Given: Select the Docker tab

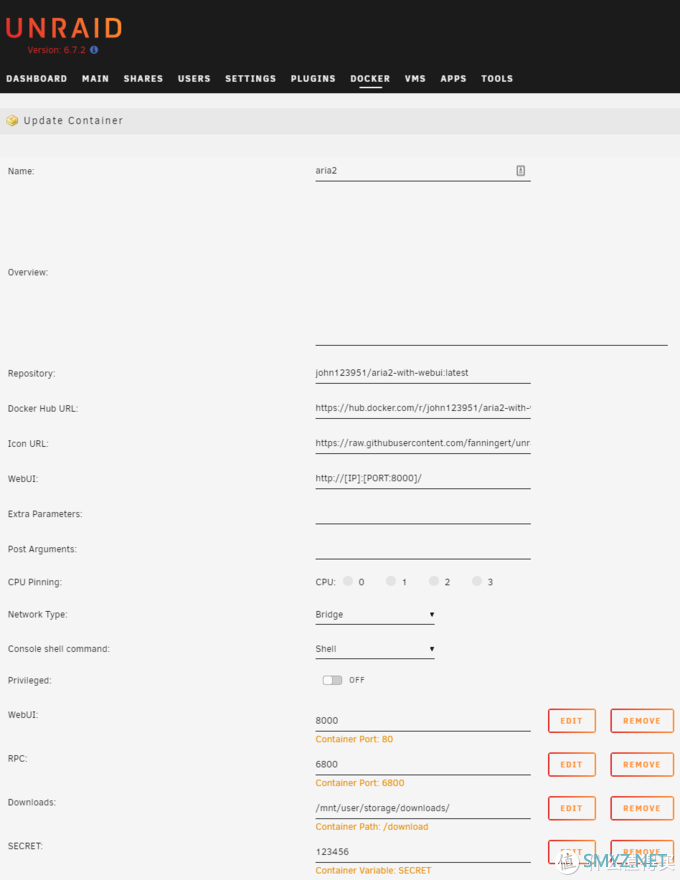Looking at the screenshot, I should point(370,79).
